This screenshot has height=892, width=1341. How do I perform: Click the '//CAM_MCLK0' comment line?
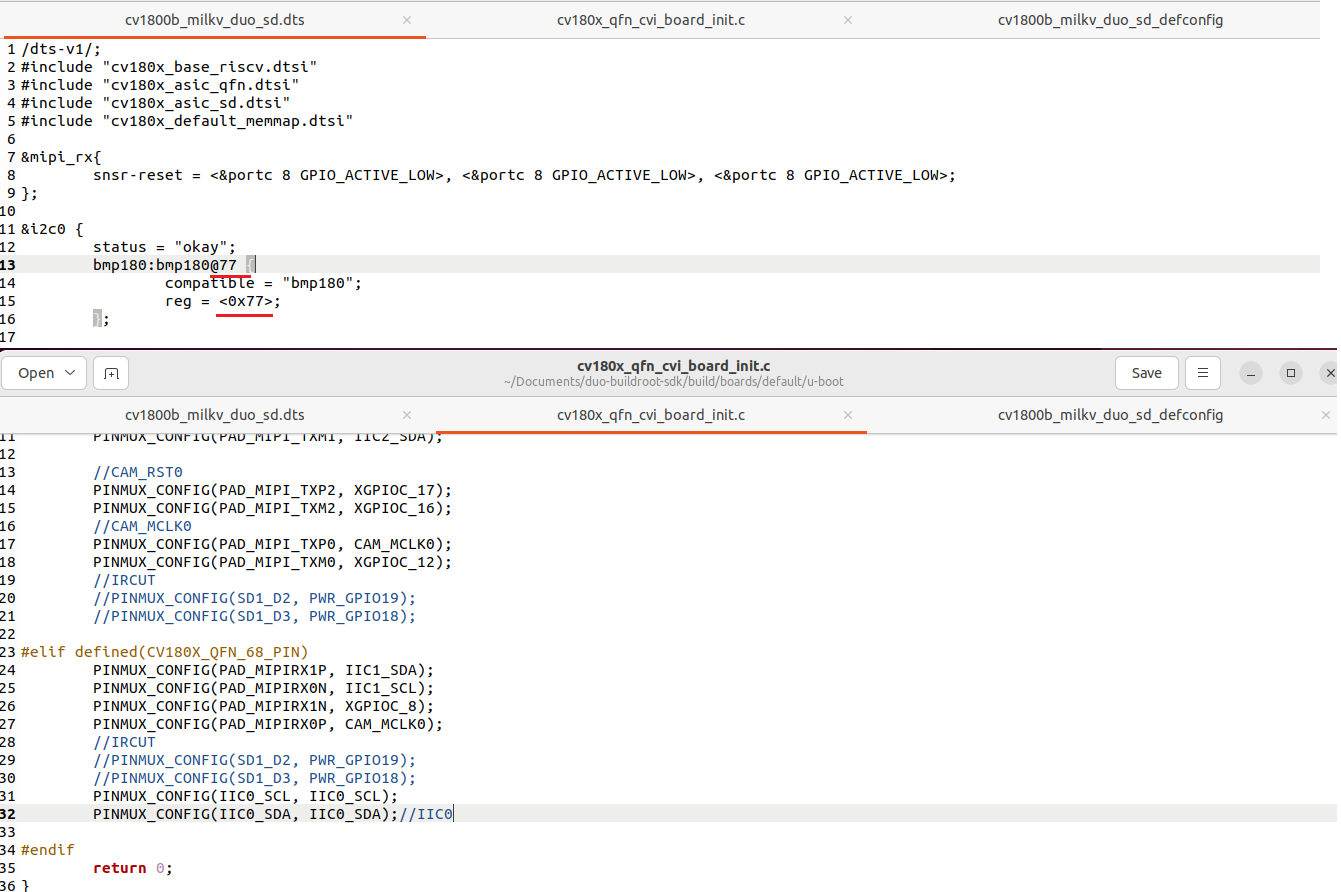(x=142, y=526)
